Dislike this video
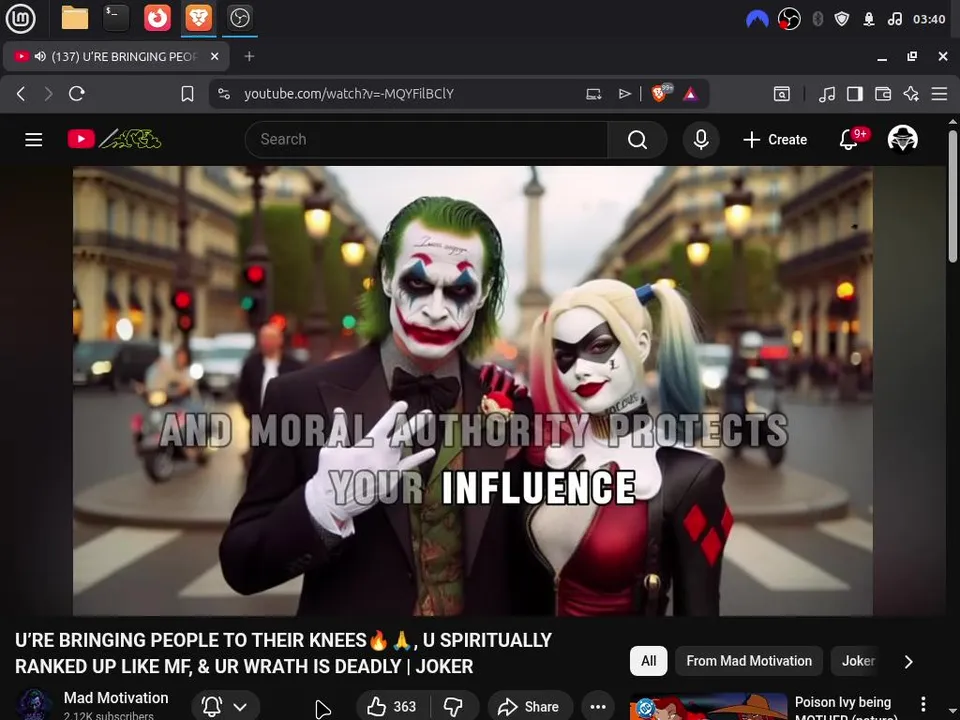960x720 pixels. pos(453,707)
